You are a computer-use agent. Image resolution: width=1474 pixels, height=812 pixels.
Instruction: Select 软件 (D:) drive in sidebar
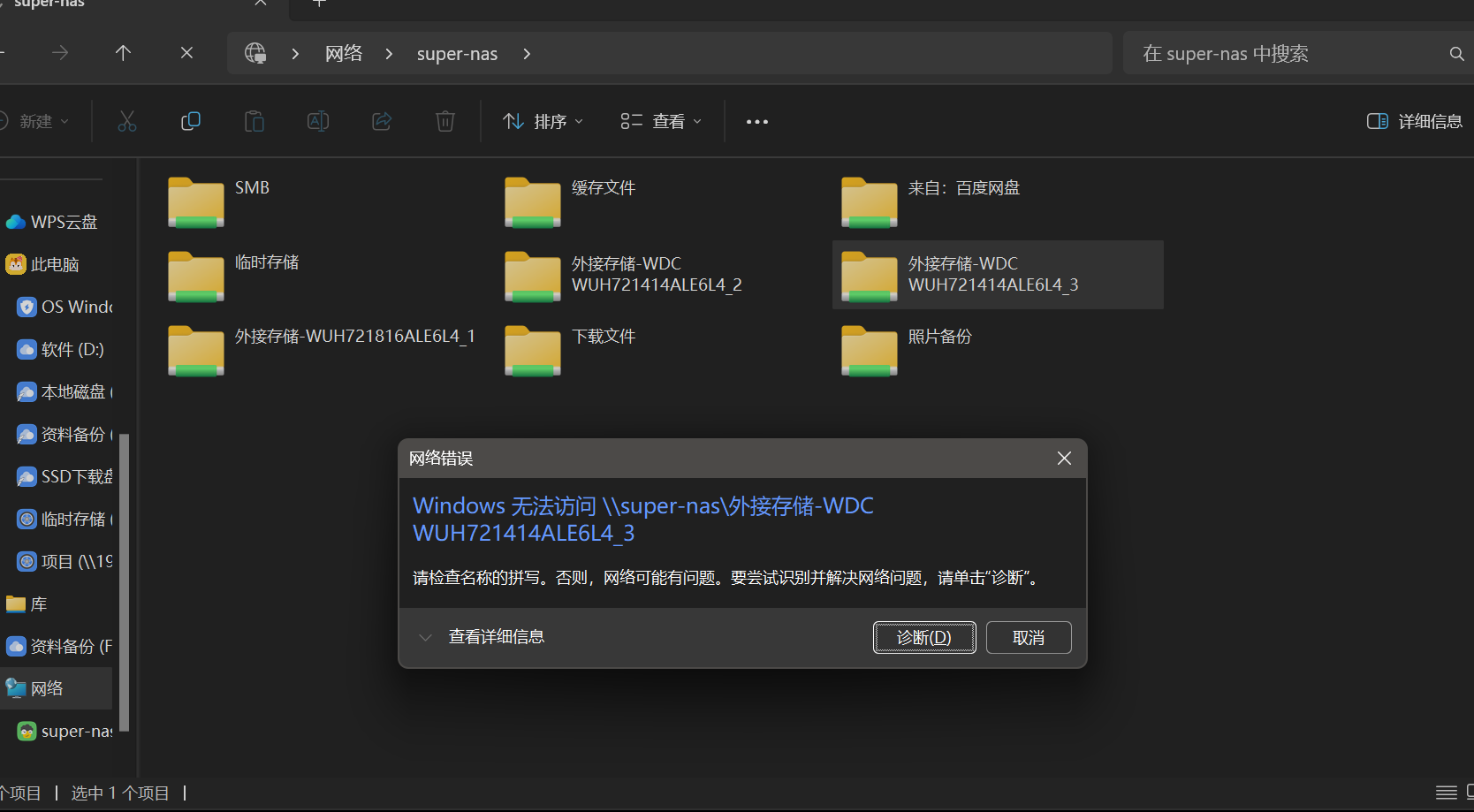coord(62,349)
